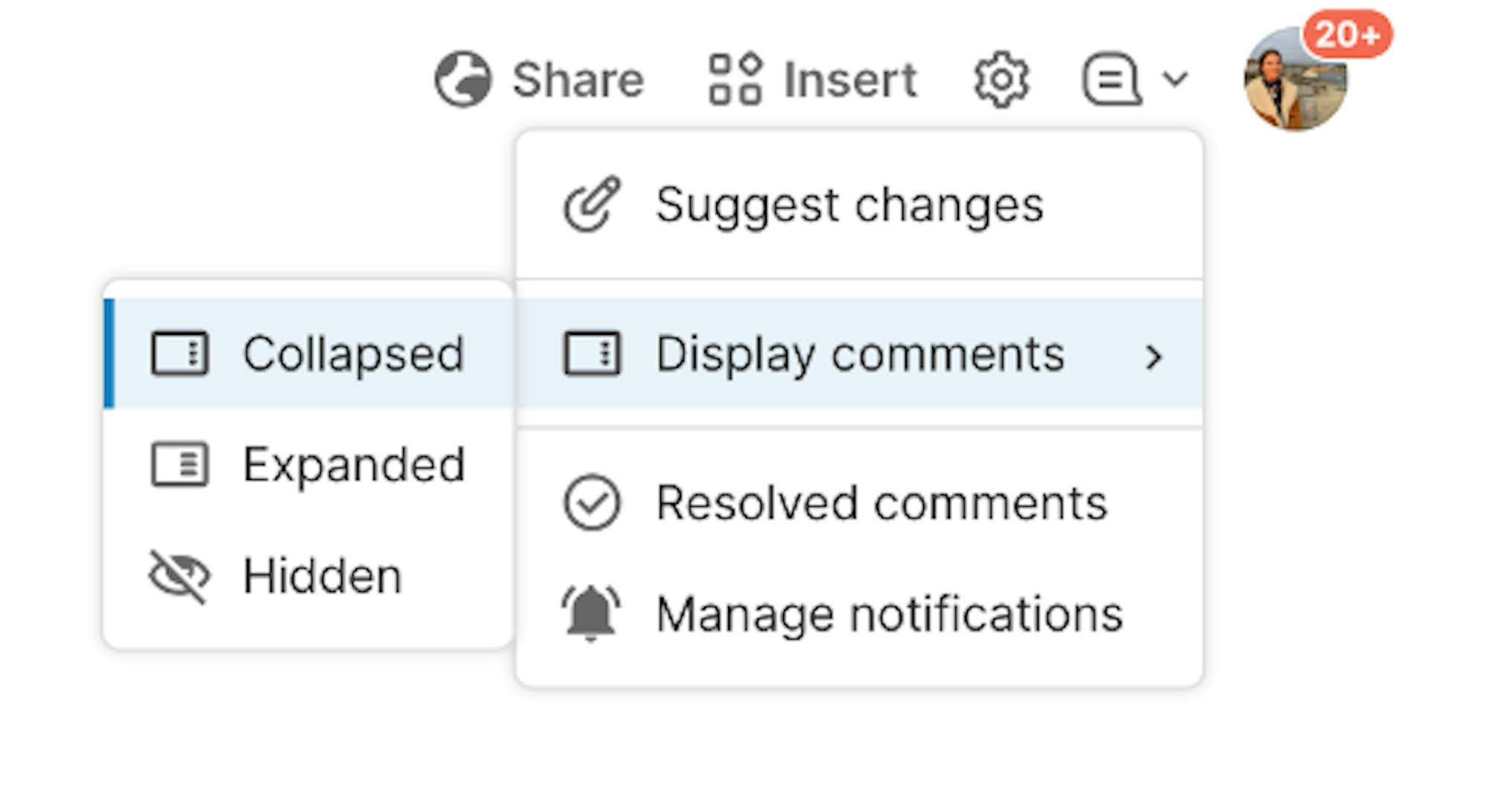
Task: Open Resolved comments from the menu
Action: coord(881,502)
